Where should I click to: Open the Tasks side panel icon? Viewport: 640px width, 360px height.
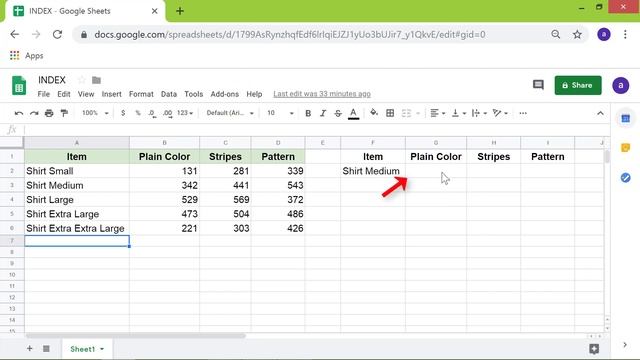(x=625, y=178)
